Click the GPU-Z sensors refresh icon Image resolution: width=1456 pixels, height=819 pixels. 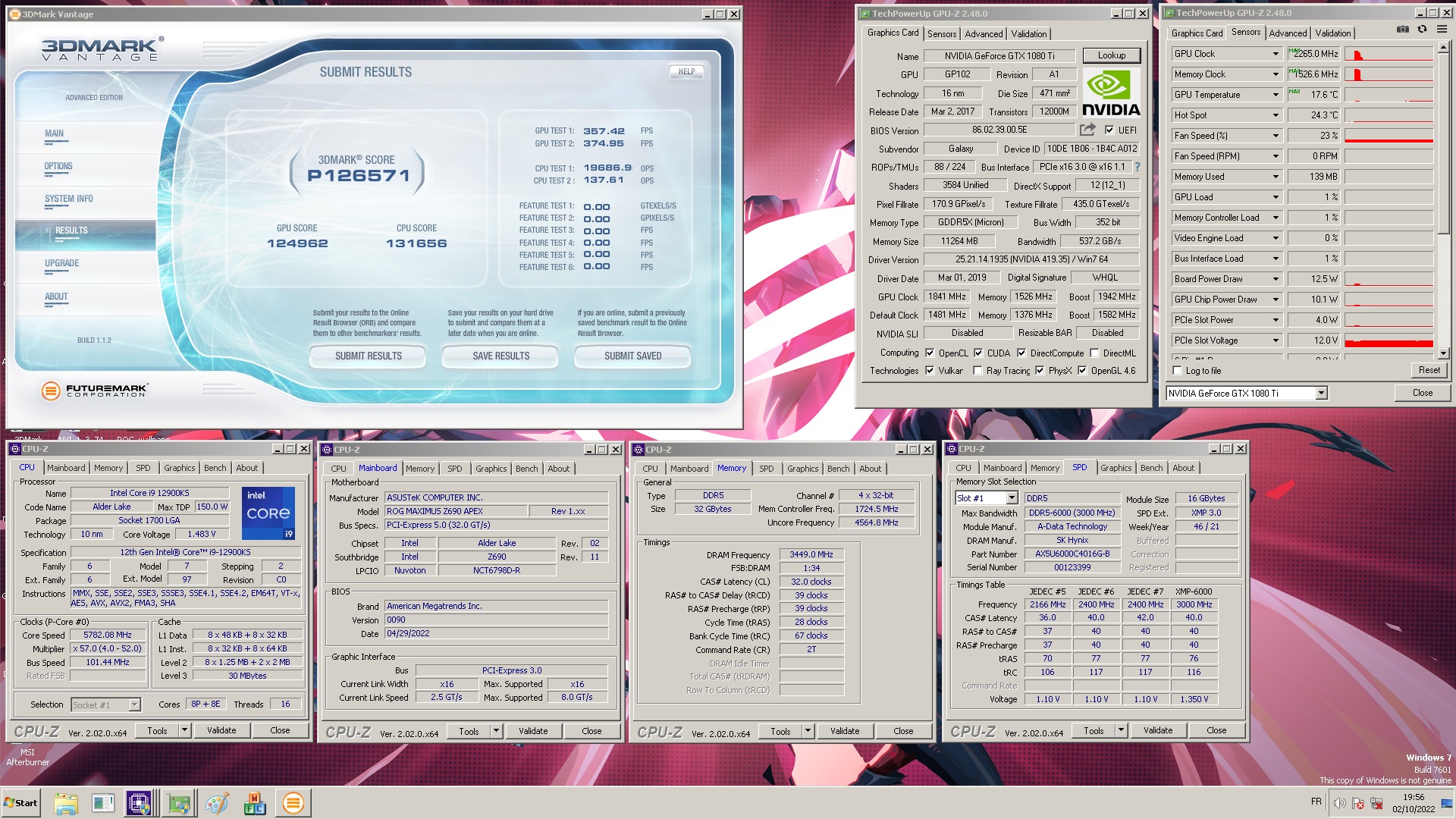pyautogui.click(x=1422, y=29)
